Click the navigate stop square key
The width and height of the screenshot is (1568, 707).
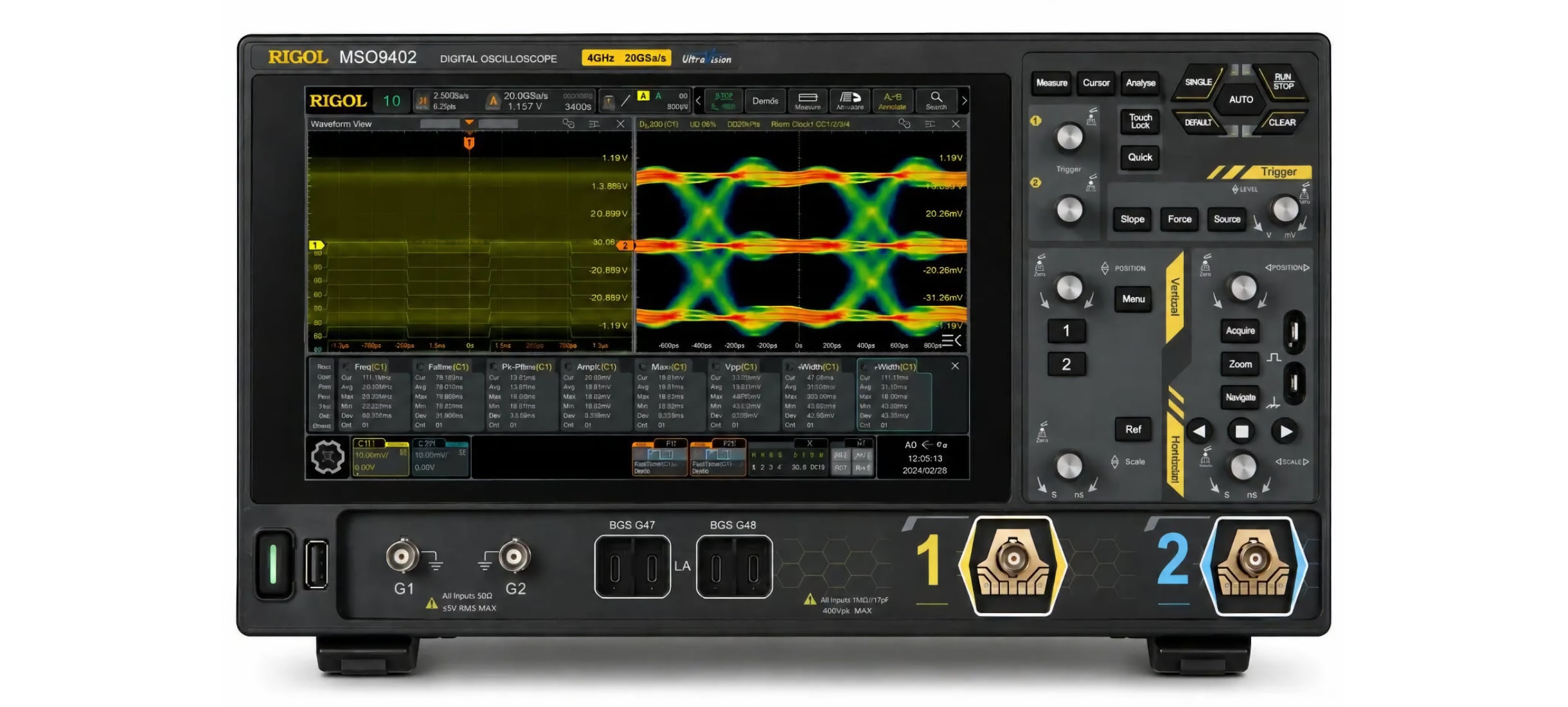click(x=1242, y=431)
